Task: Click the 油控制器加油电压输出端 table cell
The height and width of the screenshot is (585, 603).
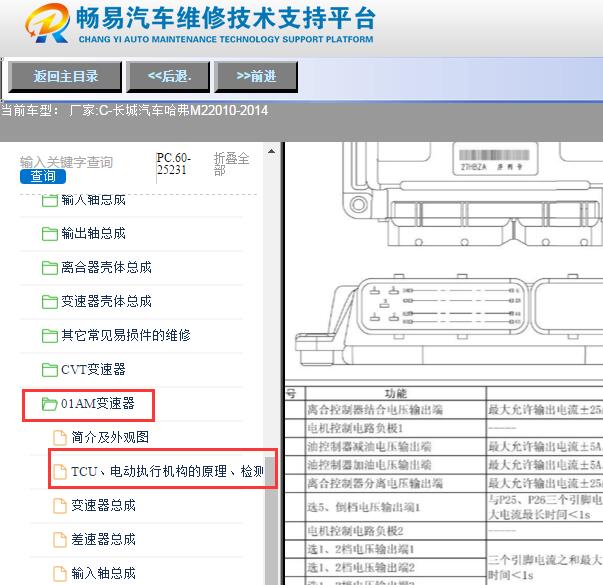Action: coord(396,465)
